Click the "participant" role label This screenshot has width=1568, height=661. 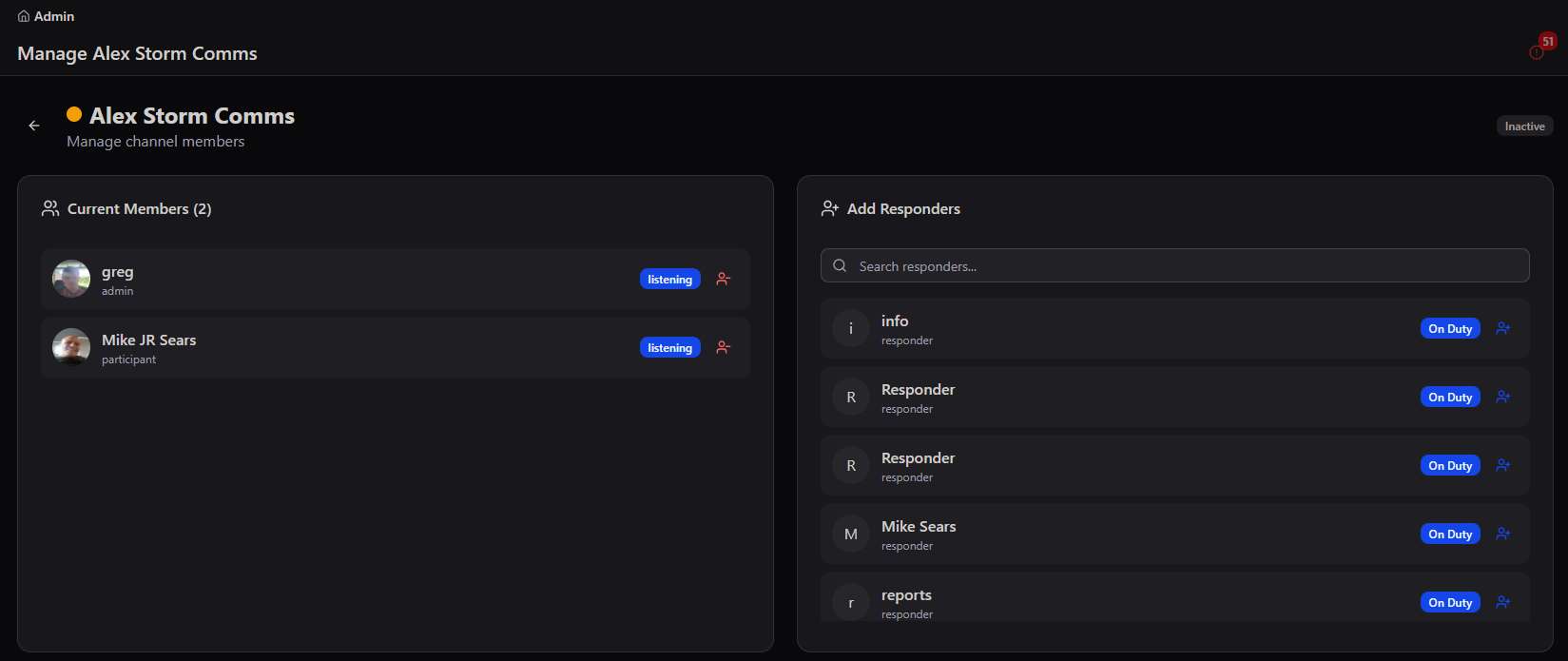tap(129, 360)
